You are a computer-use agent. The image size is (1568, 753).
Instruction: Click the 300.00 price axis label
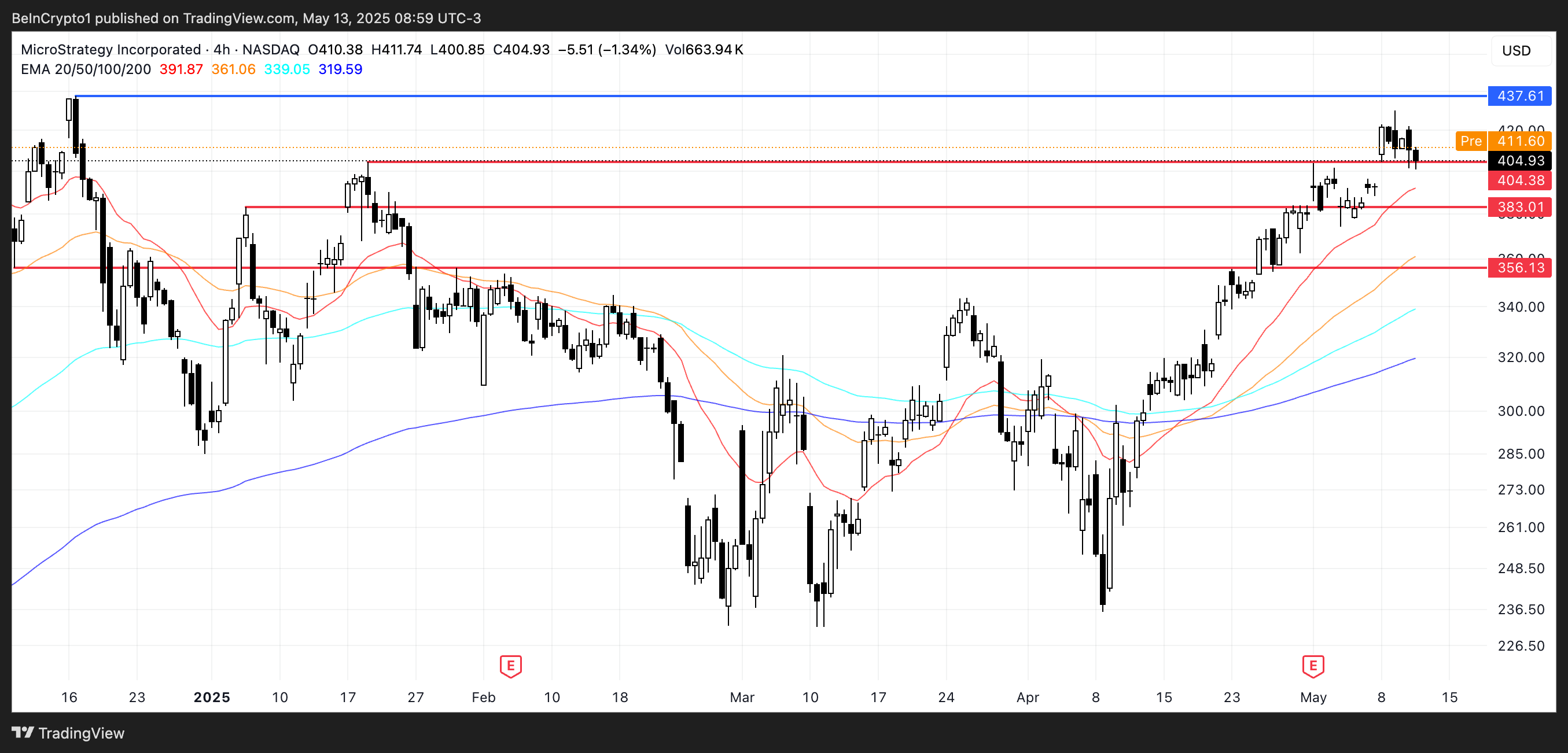point(1521,411)
